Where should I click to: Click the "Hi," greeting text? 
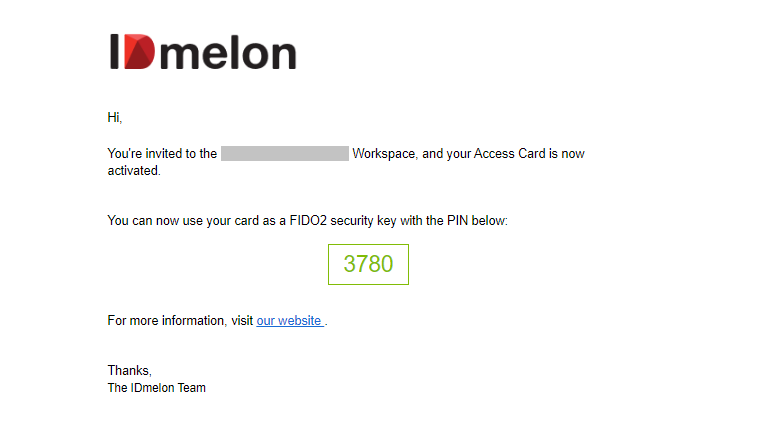click(x=115, y=117)
